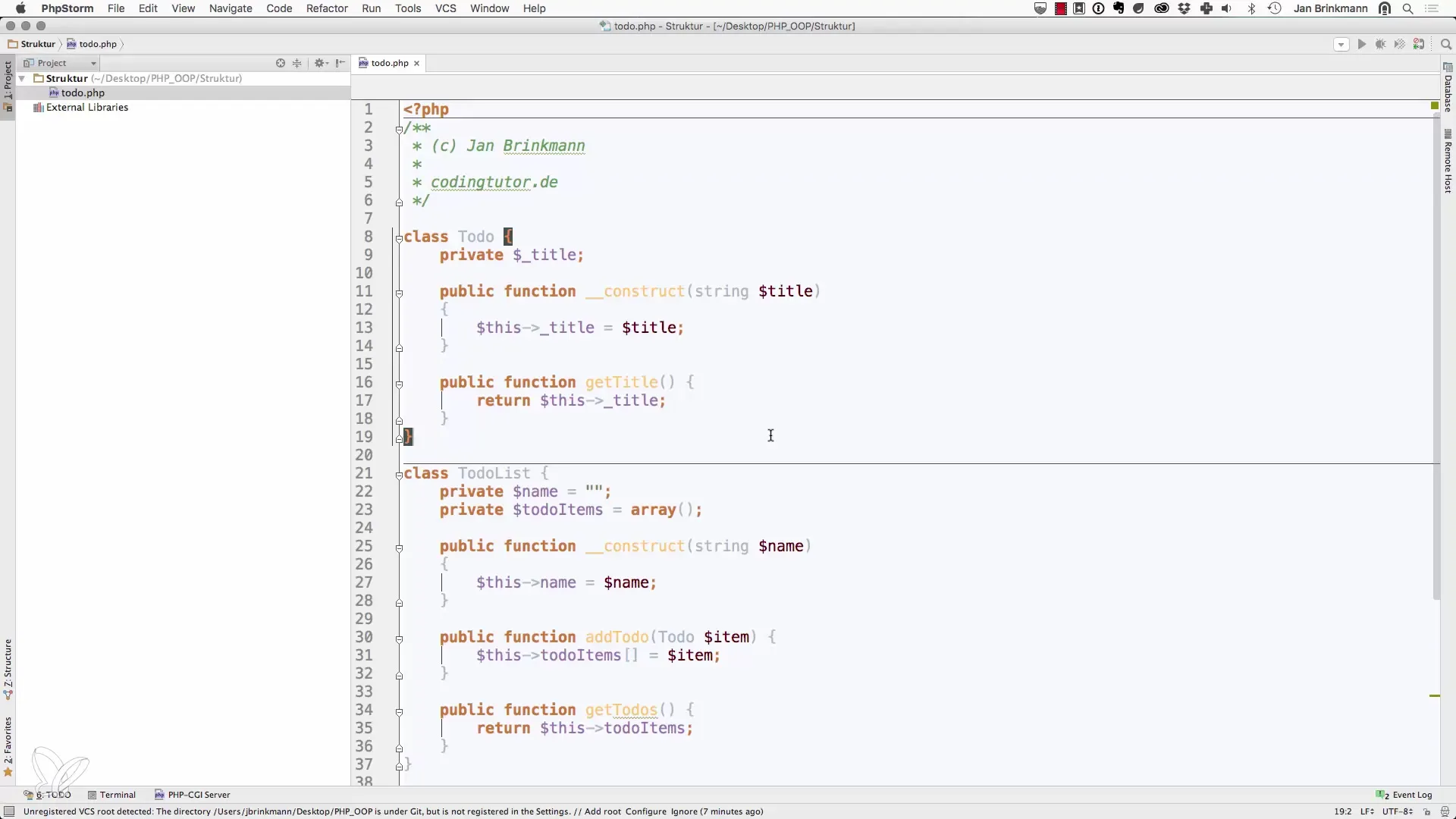Click the green inspection status square

(1435, 105)
